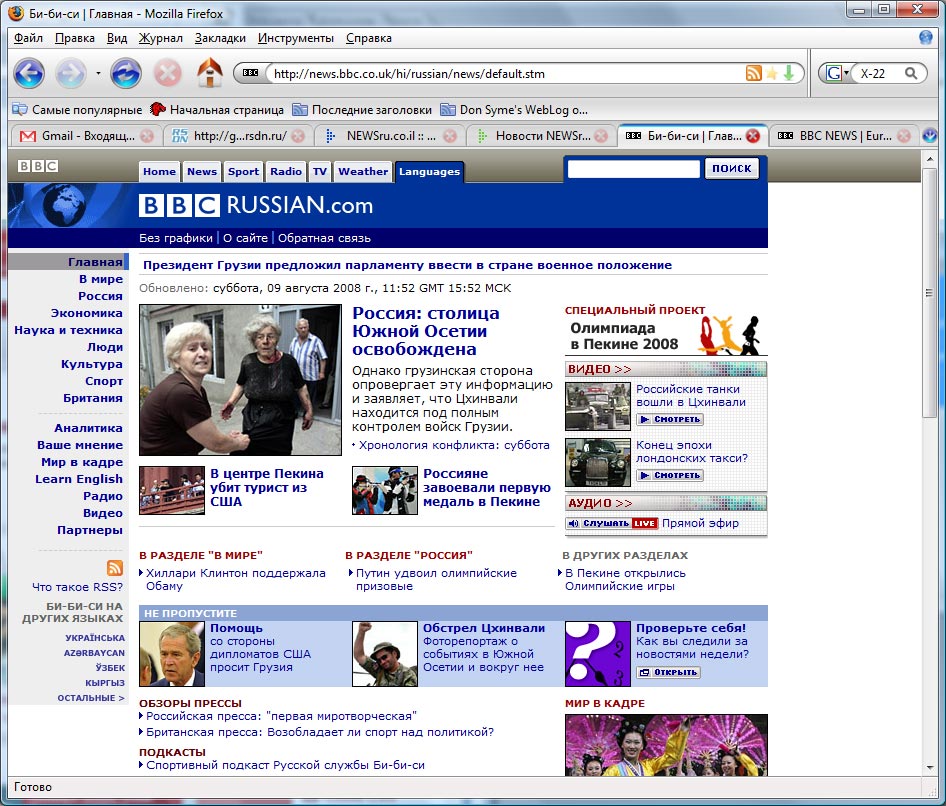Click ОСТАЛЬНЫЕ > to see other languages
The image size is (946, 806).
91,698
